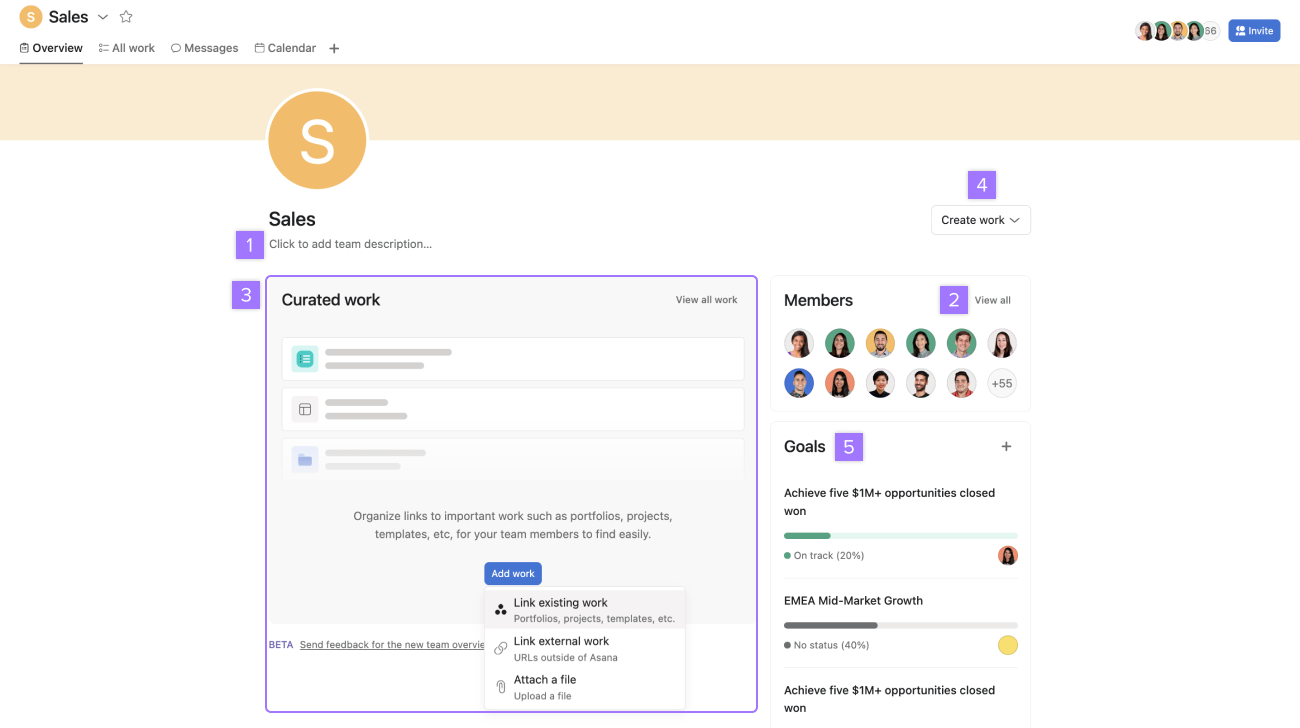Go to the Calendar tab
The height and width of the screenshot is (728, 1300).
[x=285, y=48]
